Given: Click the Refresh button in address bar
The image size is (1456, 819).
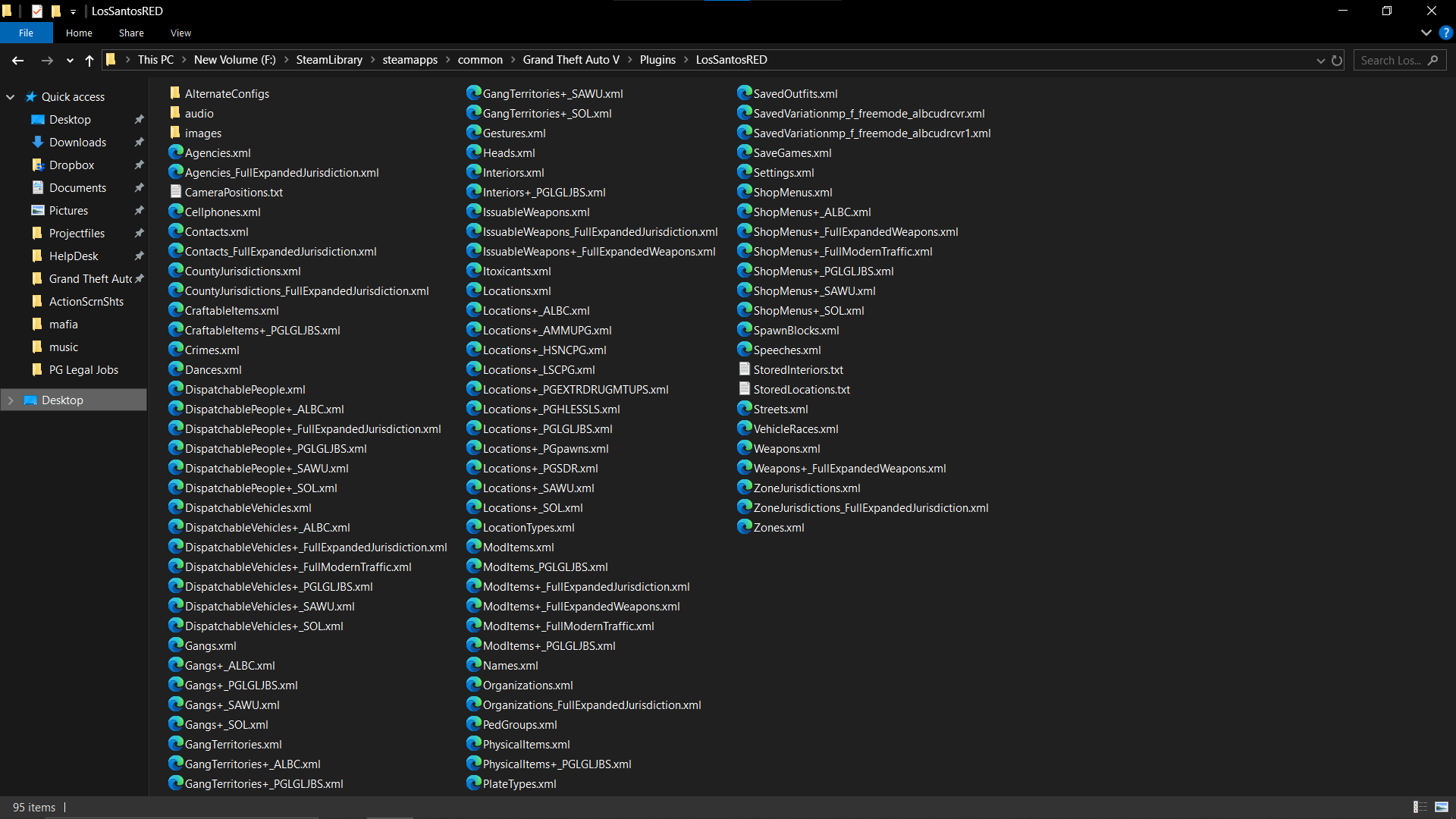Looking at the screenshot, I should point(1337,61).
